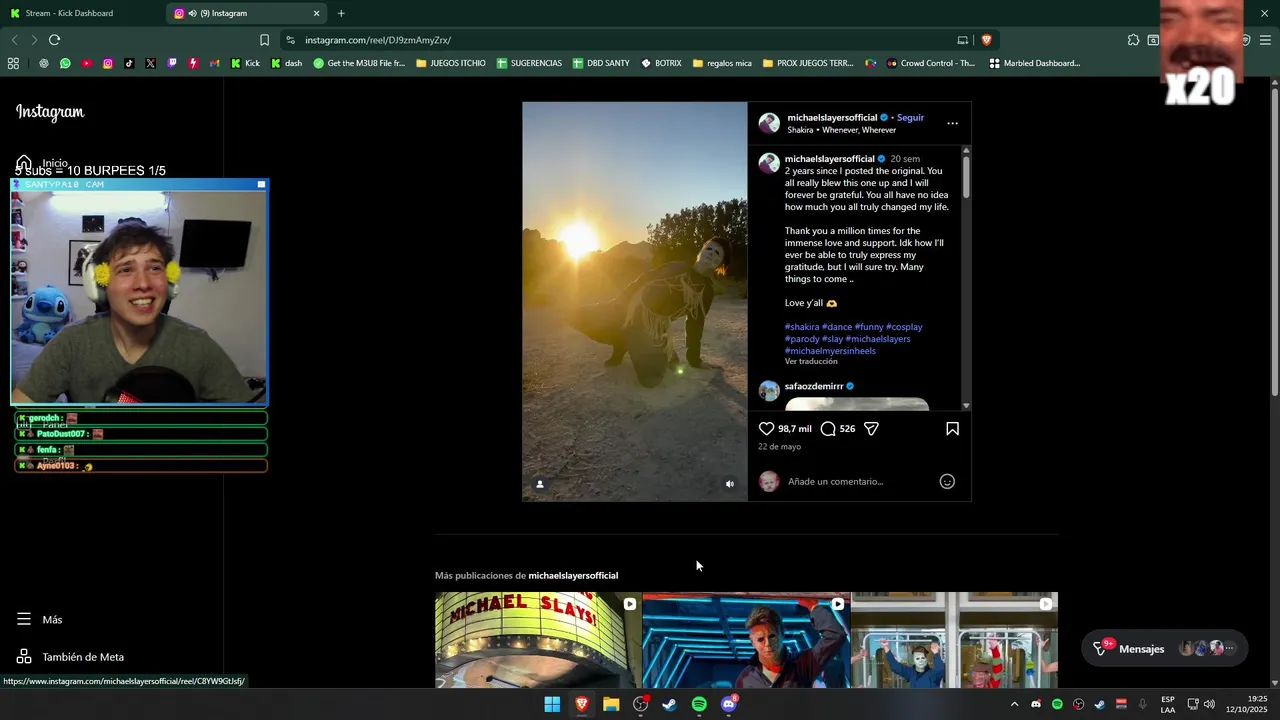Open Steam from the taskbar
The height and width of the screenshot is (720, 1280).
click(x=669, y=704)
